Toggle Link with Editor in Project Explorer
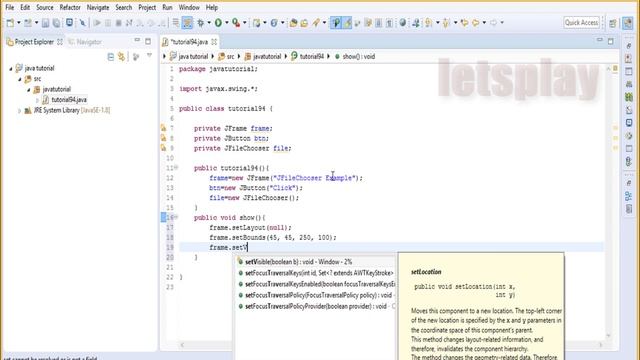The image size is (640, 360). (x=122, y=57)
